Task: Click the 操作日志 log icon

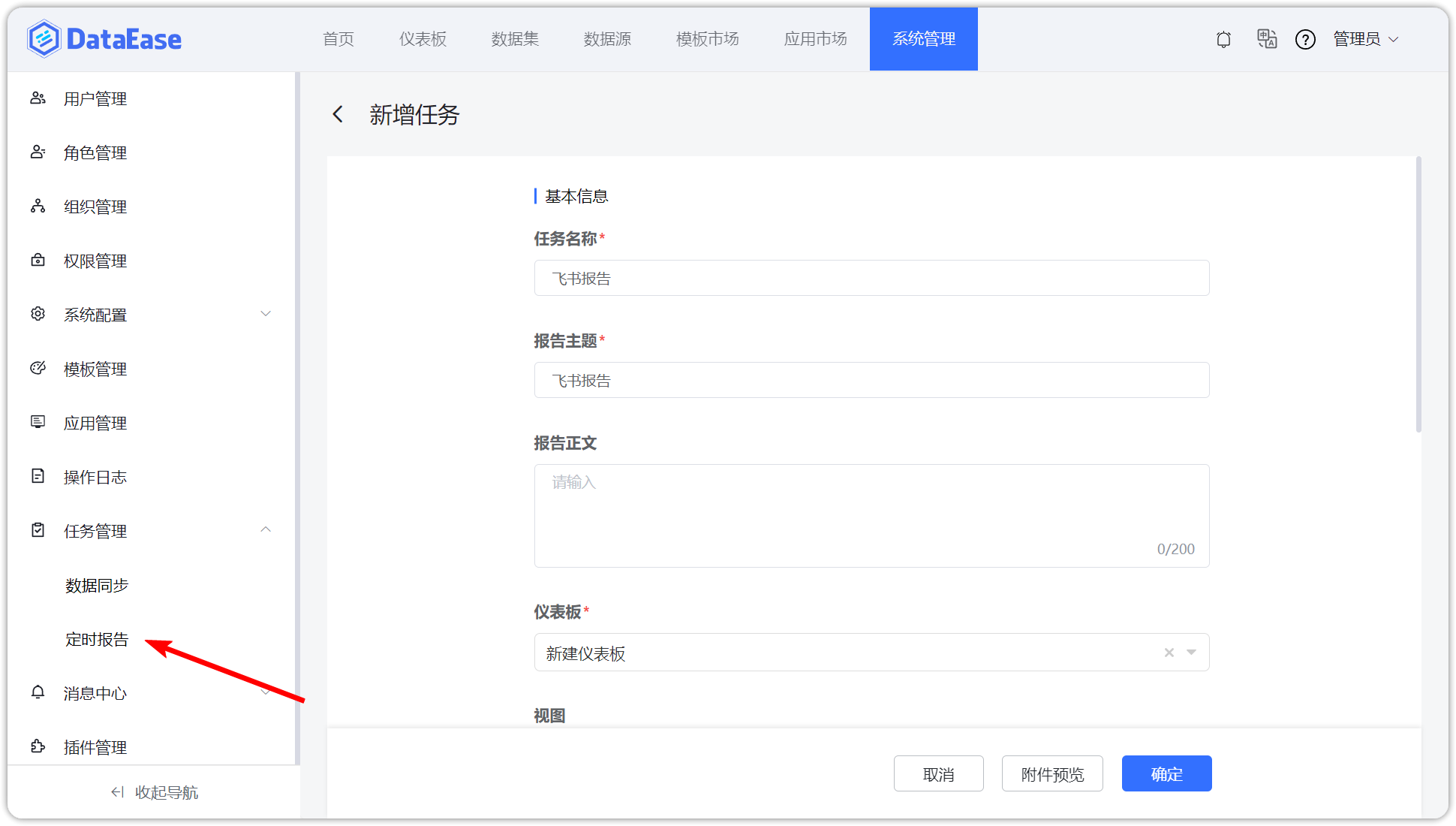Action: tap(38, 476)
